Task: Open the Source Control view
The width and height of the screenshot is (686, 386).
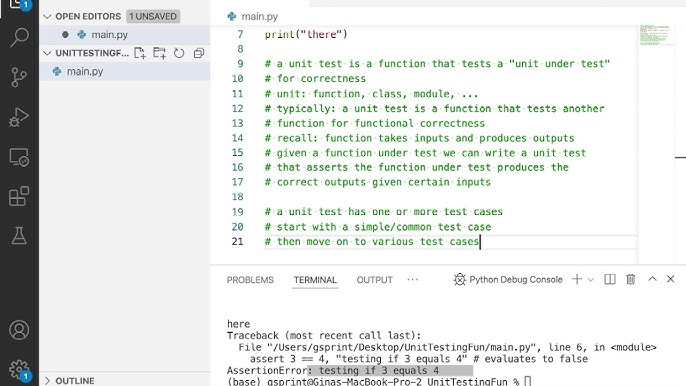Action: click(19, 77)
